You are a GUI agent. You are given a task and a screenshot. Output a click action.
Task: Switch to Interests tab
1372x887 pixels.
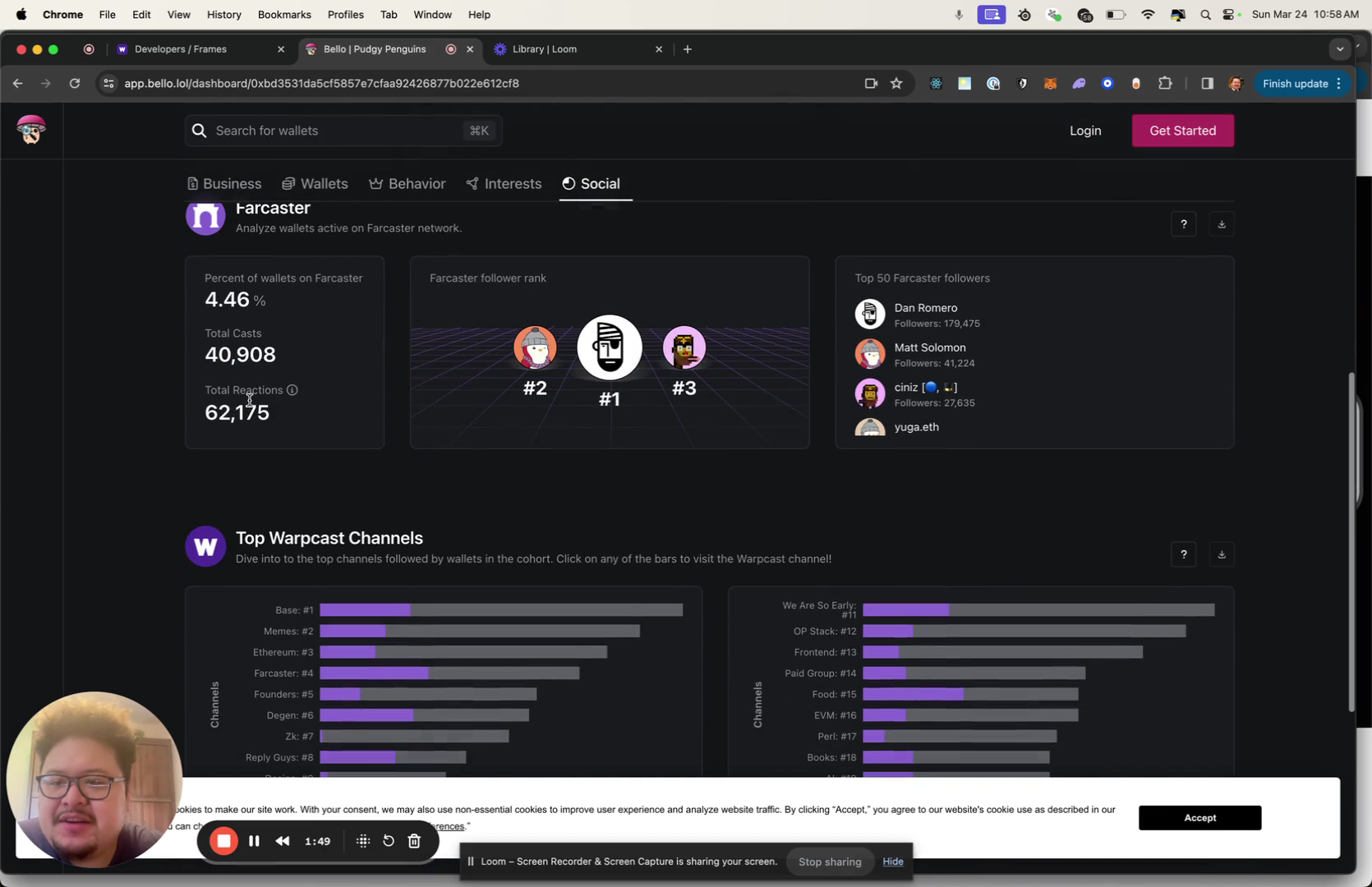(x=504, y=184)
